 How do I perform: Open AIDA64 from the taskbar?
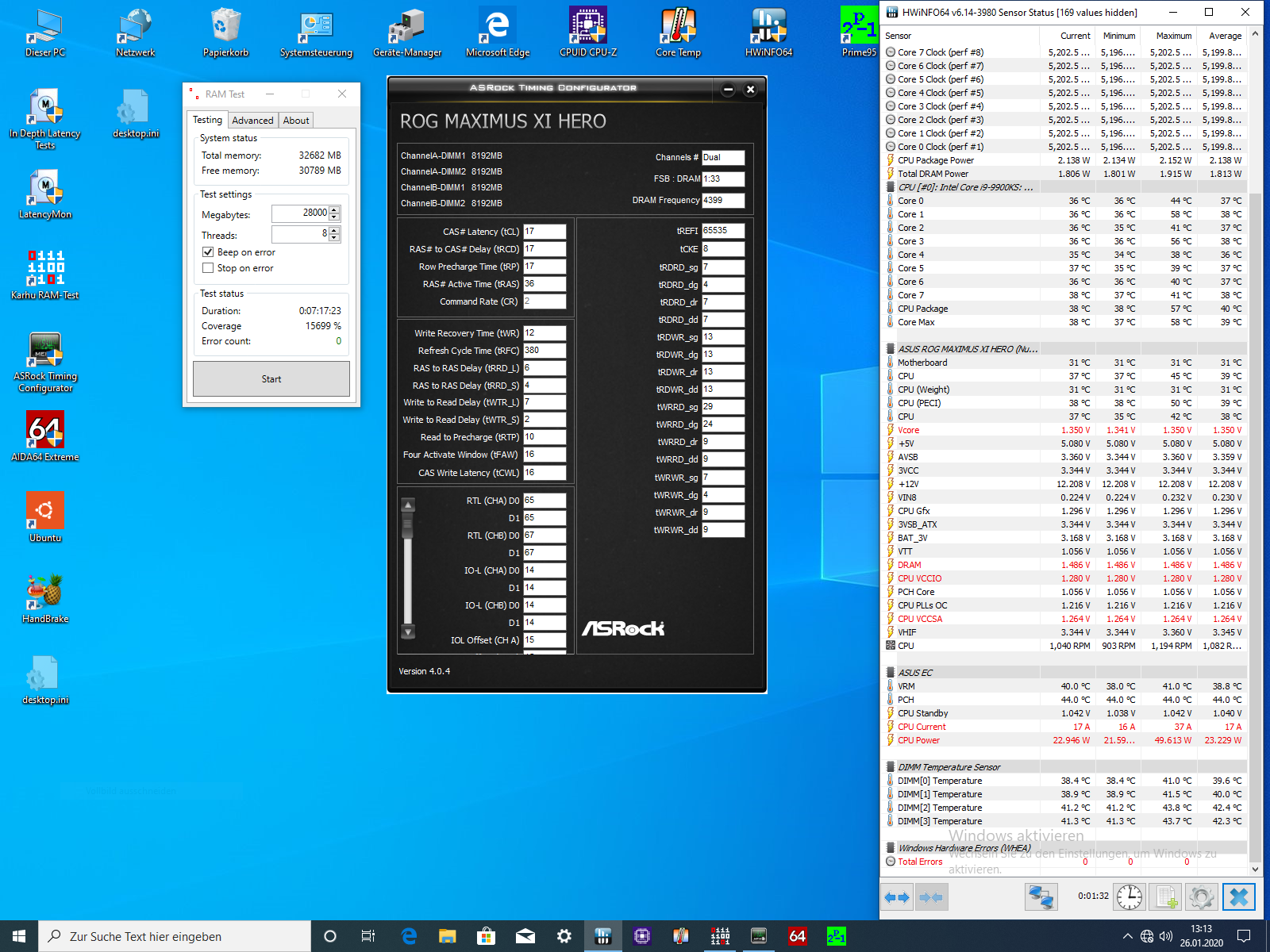click(798, 936)
